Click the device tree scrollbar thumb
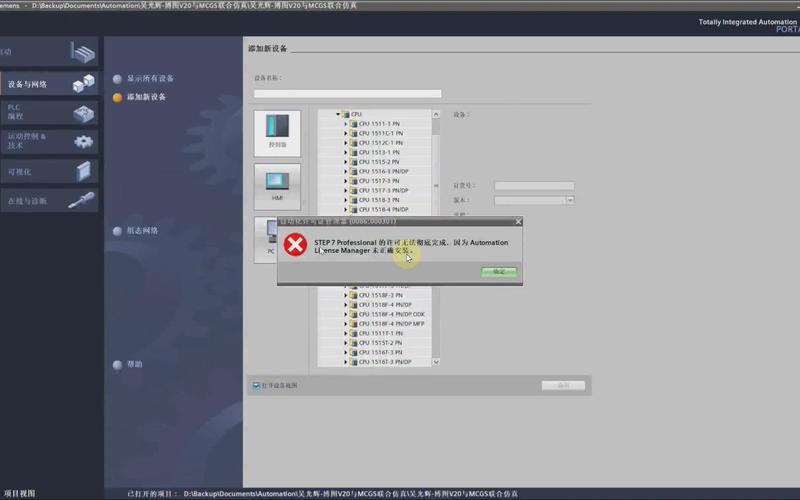Viewport: 800px width, 500px height. pos(436,128)
